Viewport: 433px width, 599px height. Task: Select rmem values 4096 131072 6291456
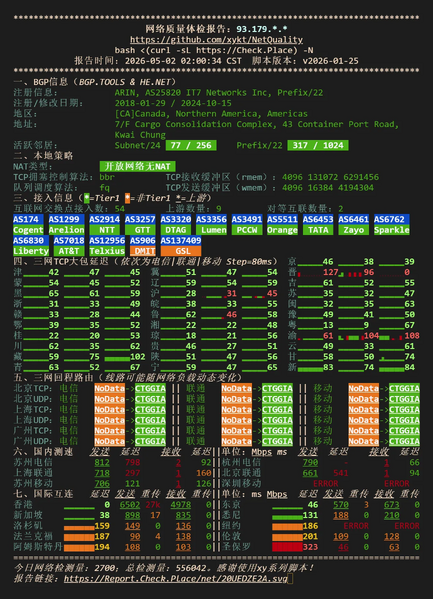tap(331, 177)
